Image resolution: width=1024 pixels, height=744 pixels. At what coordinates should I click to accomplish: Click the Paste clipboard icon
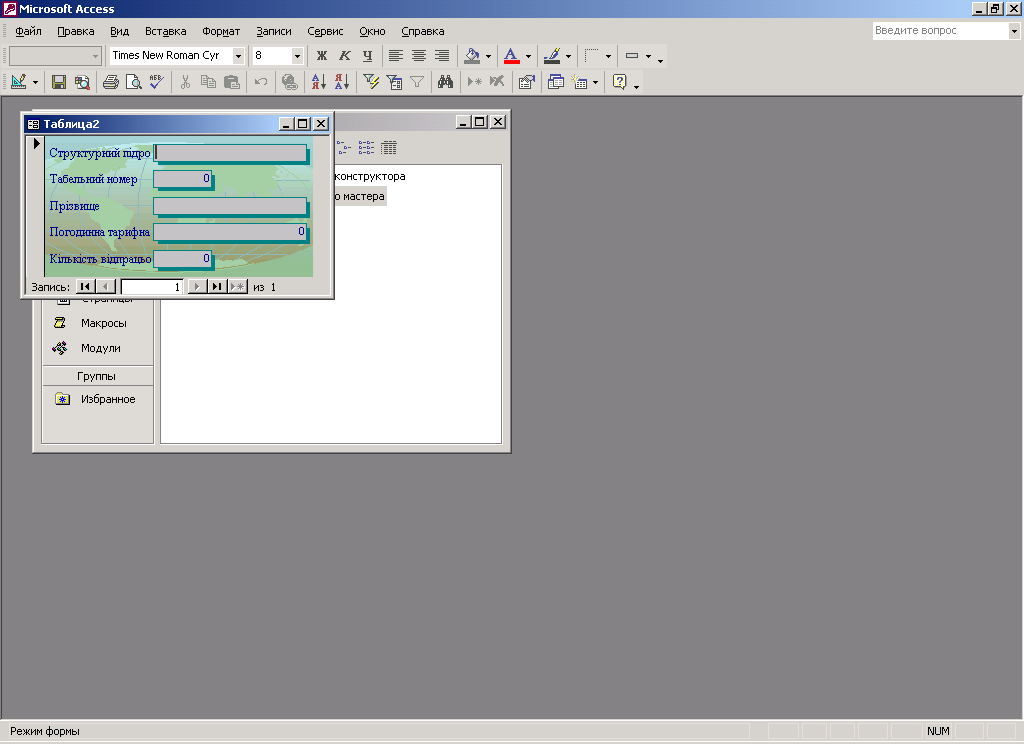pyautogui.click(x=232, y=82)
